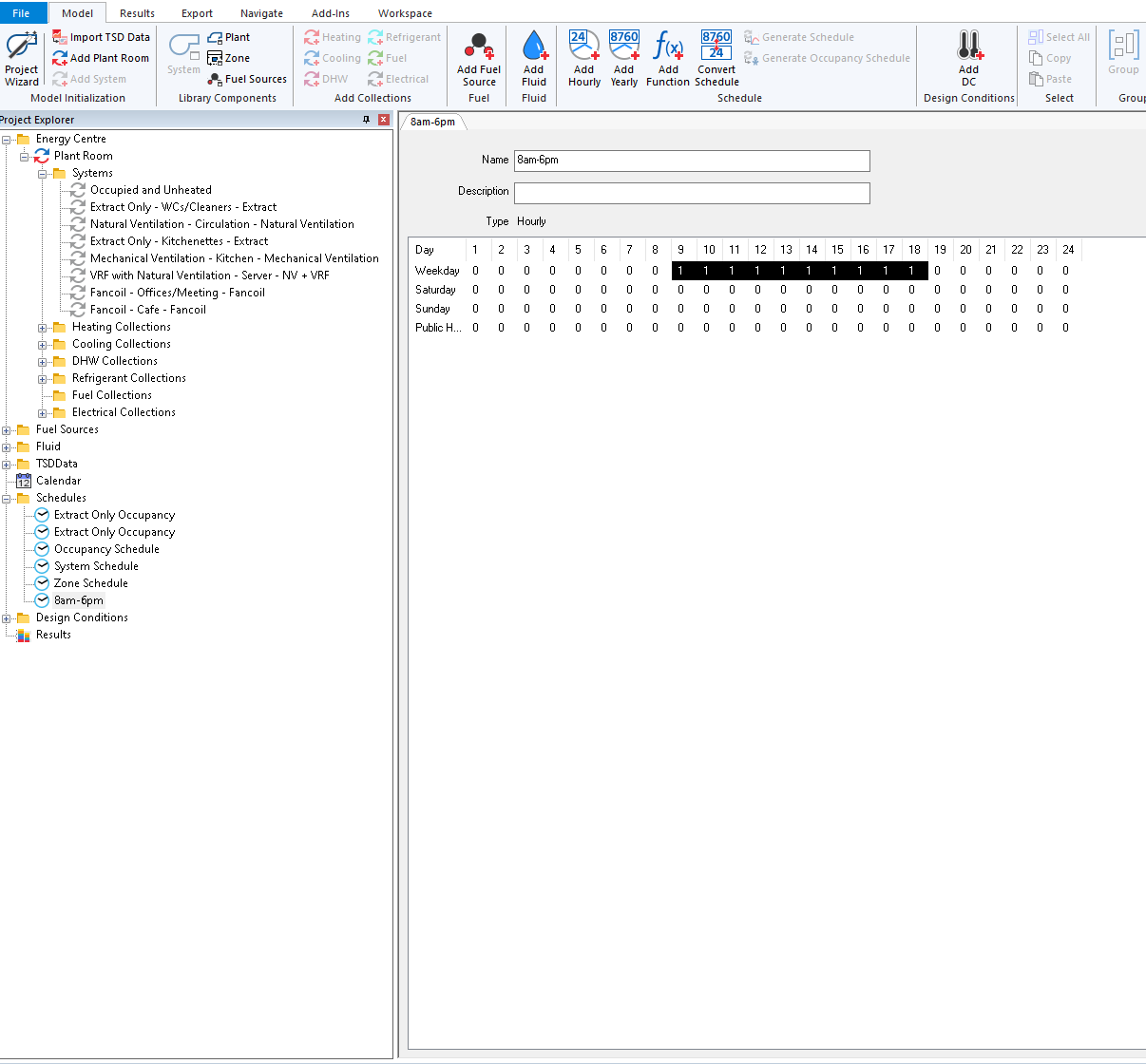Select Fancoil - Cafe - Fancoil system
The image size is (1146, 1064).
tap(148, 310)
